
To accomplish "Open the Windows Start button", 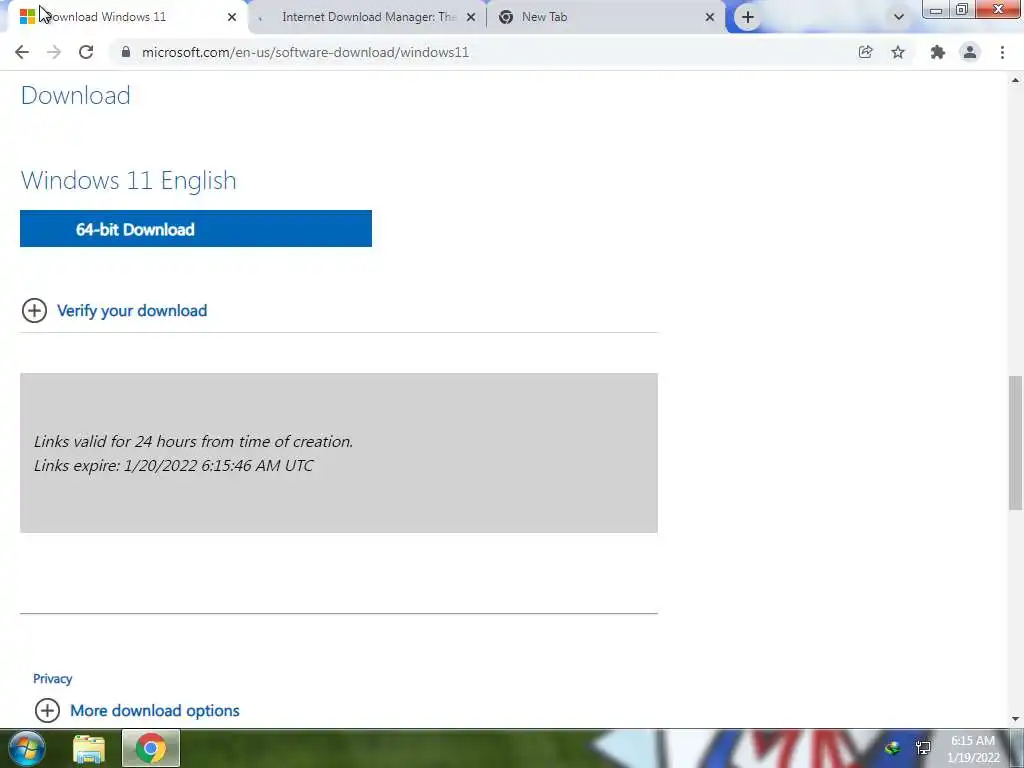I will 25,748.
